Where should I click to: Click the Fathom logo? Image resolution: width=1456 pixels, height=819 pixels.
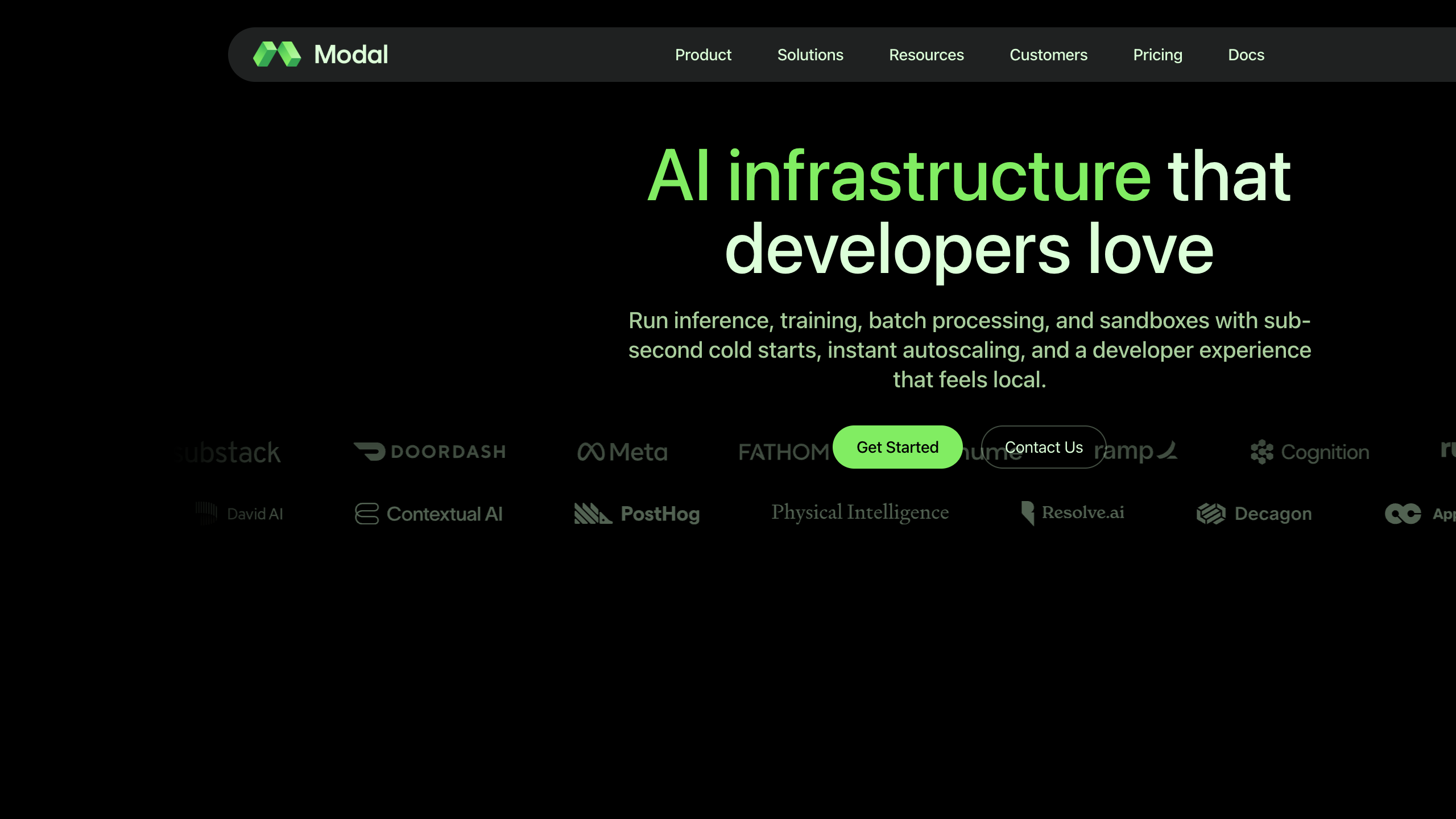click(x=785, y=452)
